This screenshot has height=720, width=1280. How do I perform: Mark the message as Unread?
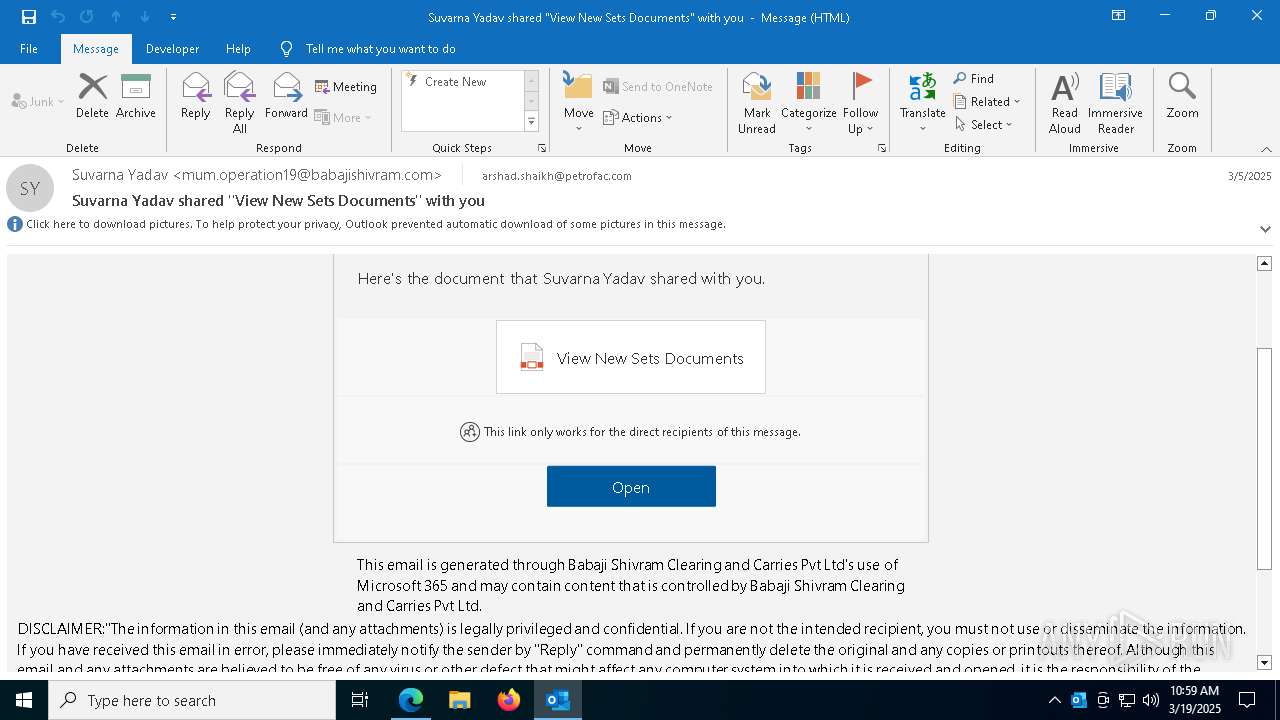(757, 102)
